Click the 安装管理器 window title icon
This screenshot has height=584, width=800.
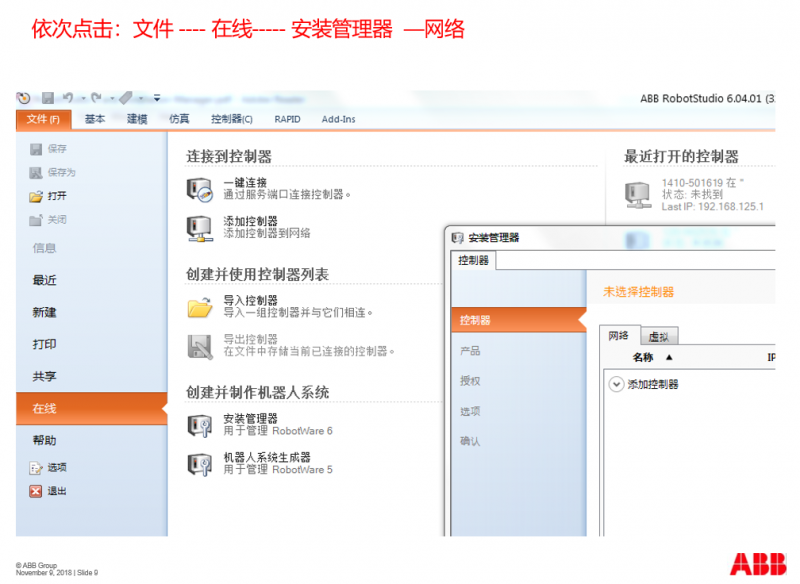pos(458,238)
